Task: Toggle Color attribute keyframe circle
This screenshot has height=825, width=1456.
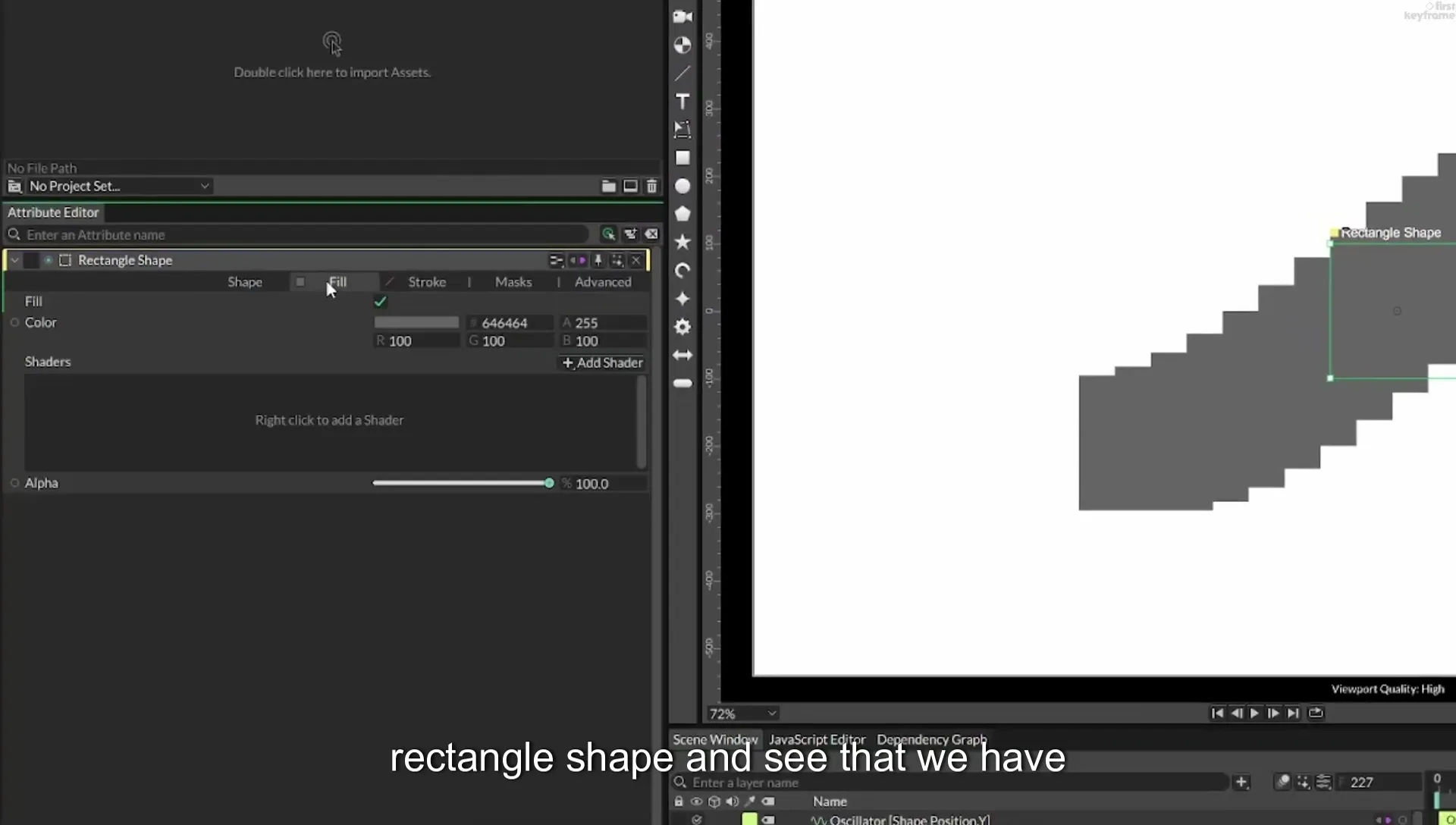Action: [x=14, y=322]
